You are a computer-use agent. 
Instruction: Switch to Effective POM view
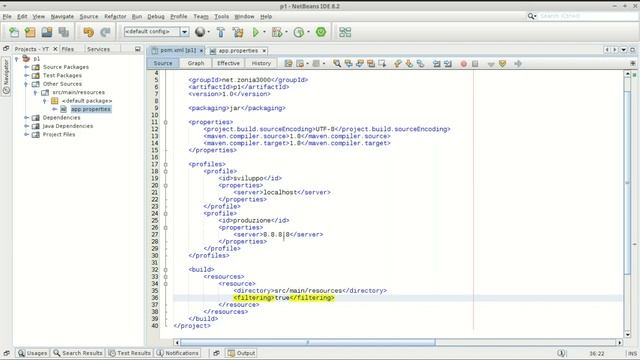(228, 63)
